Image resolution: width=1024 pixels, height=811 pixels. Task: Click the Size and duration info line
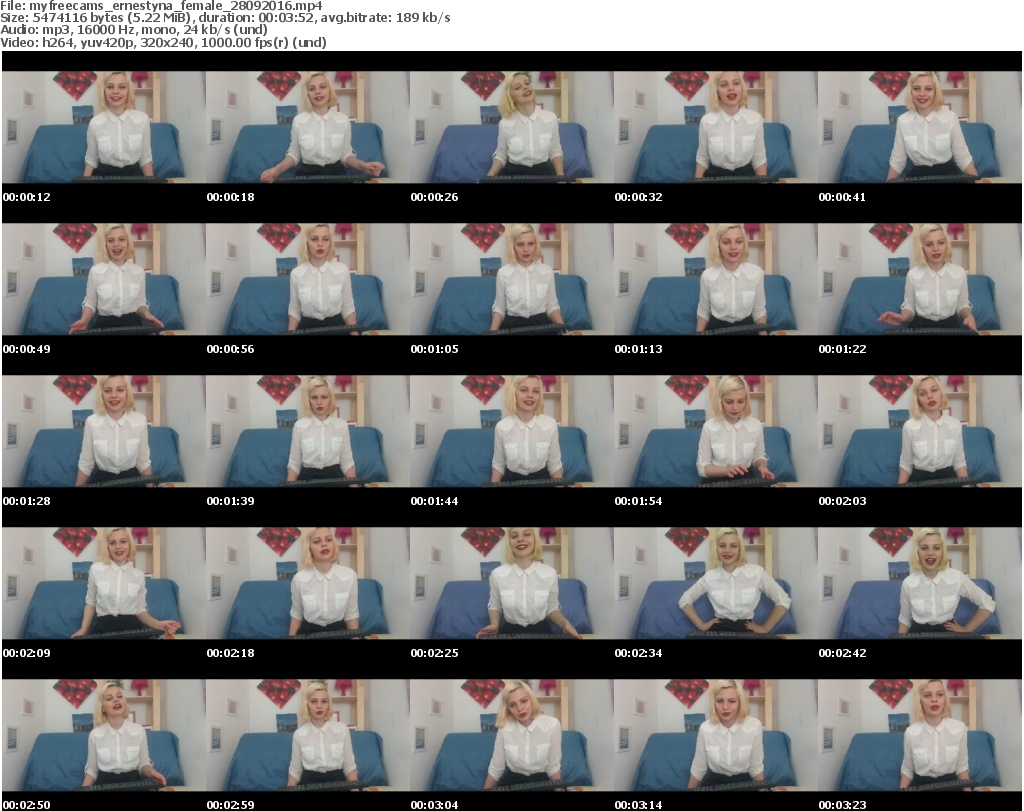(x=225, y=18)
